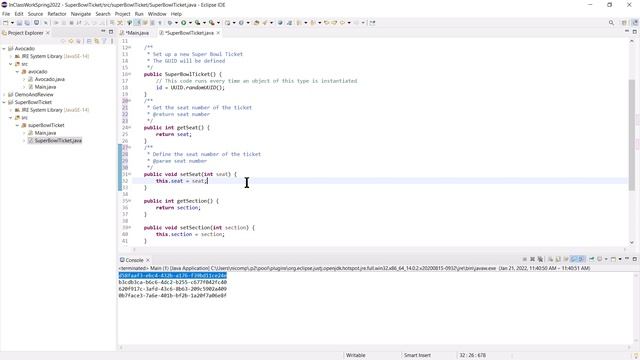Click the Display Selected Console icon
The width and height of the screenshot is (640, 360).
600,259
